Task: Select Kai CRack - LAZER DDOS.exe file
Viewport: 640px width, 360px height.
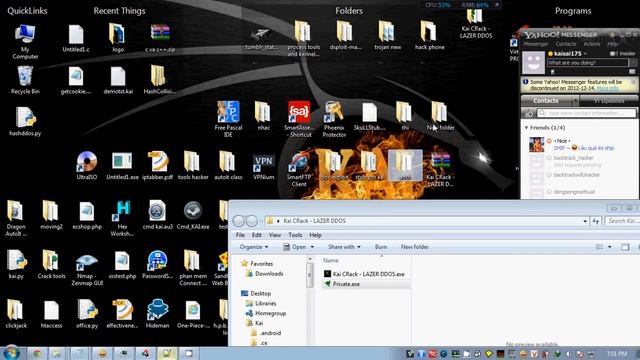Action: click(x=364, y=274)
